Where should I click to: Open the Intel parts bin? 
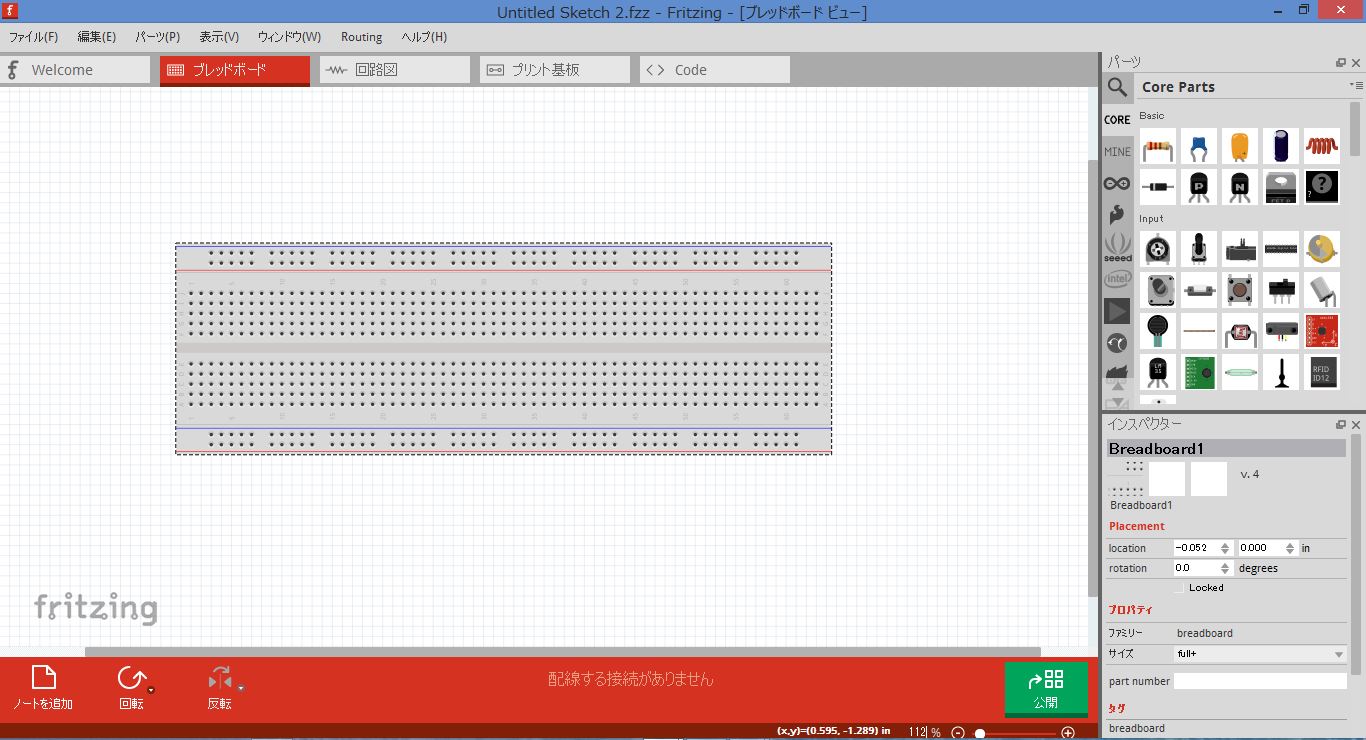[1117, 279]
